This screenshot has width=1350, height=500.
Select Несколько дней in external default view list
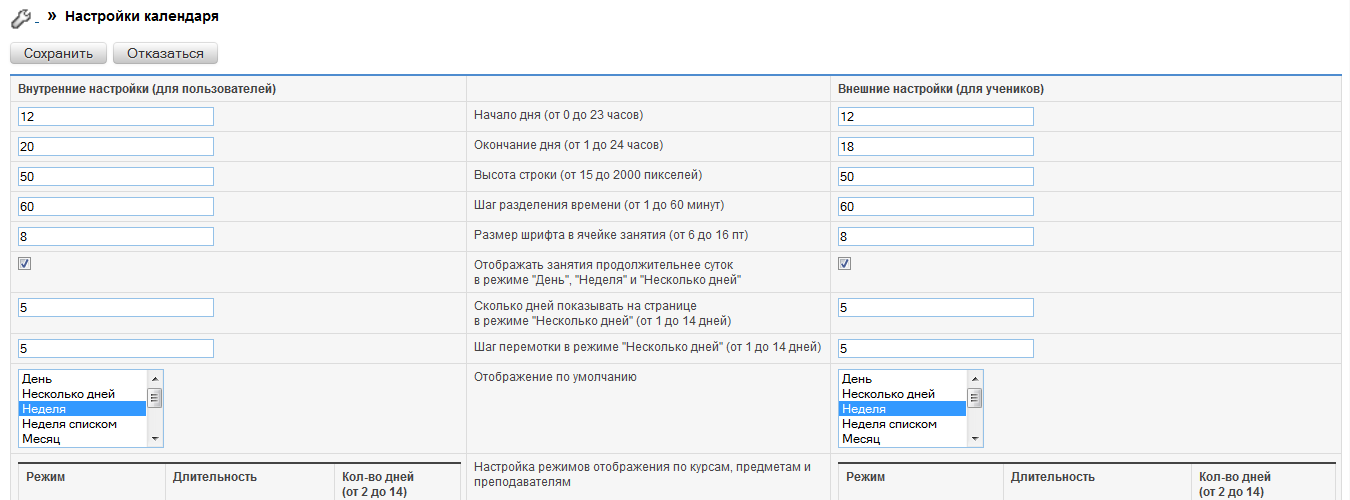click(900, 394)
